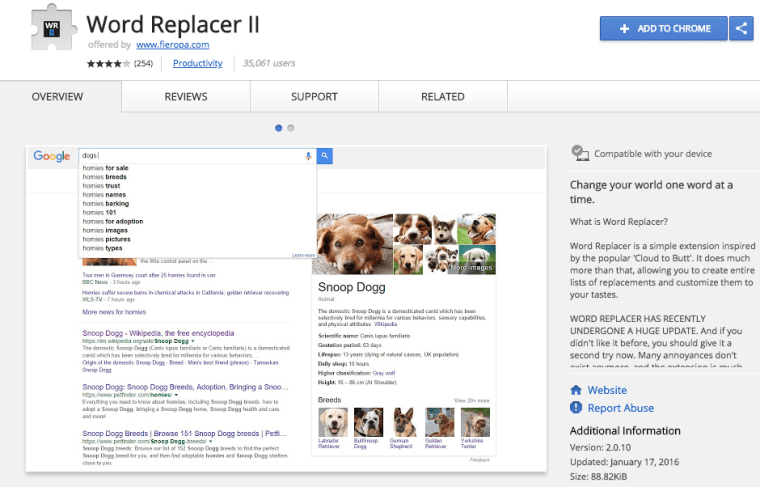This screenshot has height=487, width=760.
Task: Switch to the RELATED tab
Action: point(443,96)
